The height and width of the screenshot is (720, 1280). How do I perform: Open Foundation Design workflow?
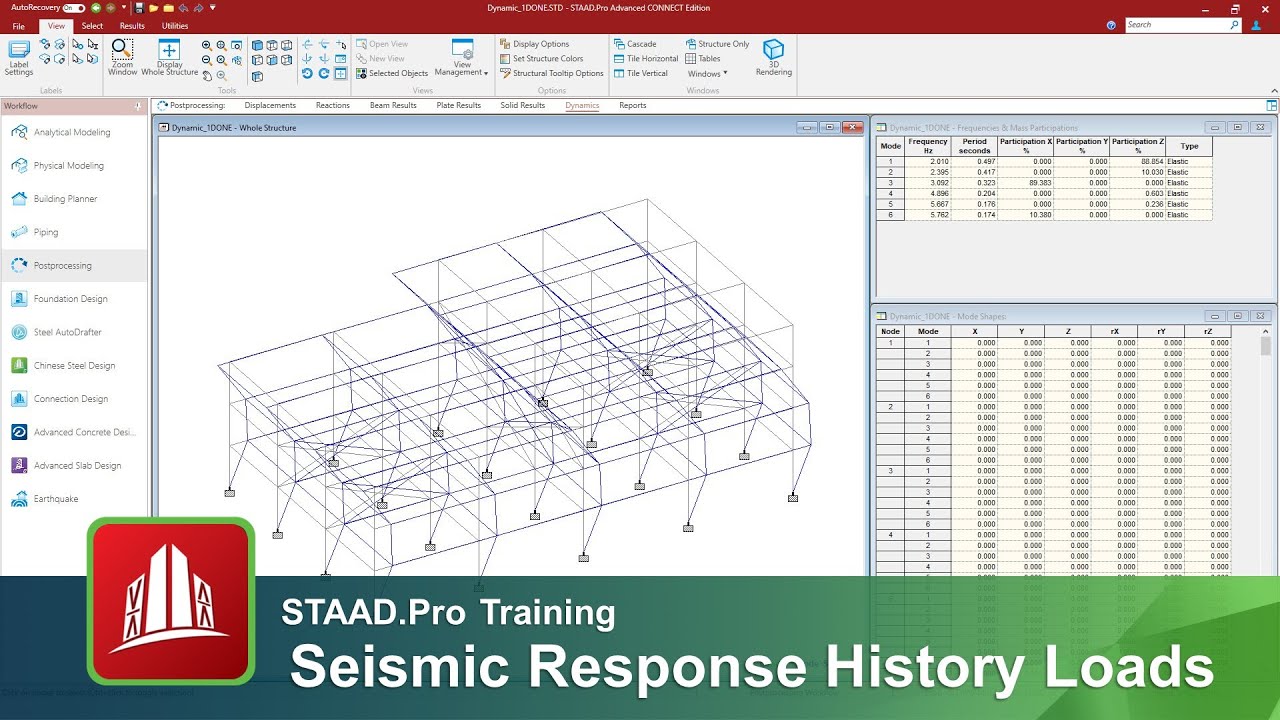click(74, 299)
